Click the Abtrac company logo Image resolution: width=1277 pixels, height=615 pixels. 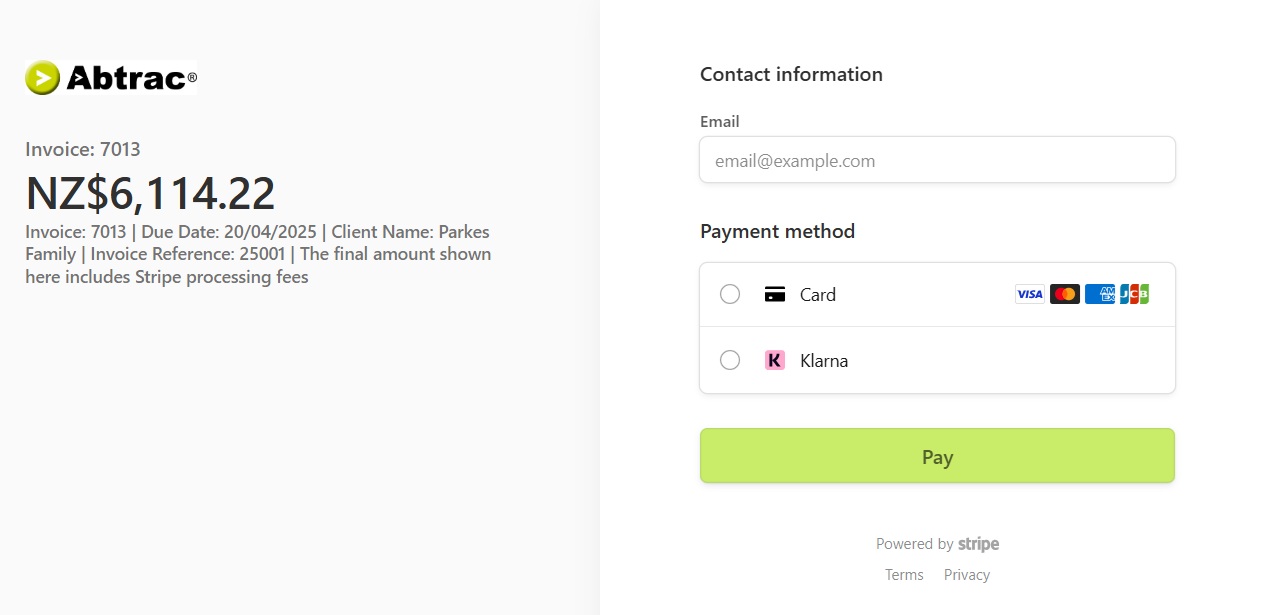pyautogui.click(x=110, y=76)
